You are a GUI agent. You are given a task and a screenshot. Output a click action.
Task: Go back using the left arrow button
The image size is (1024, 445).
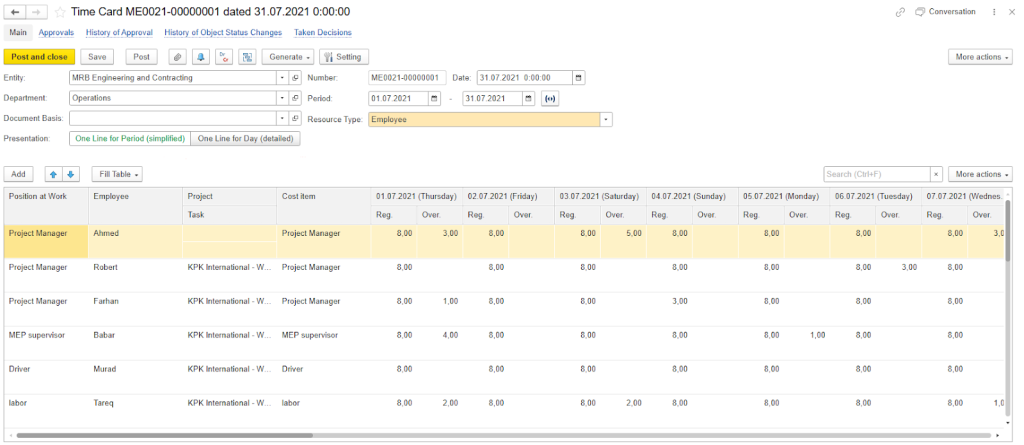[15, 12]
